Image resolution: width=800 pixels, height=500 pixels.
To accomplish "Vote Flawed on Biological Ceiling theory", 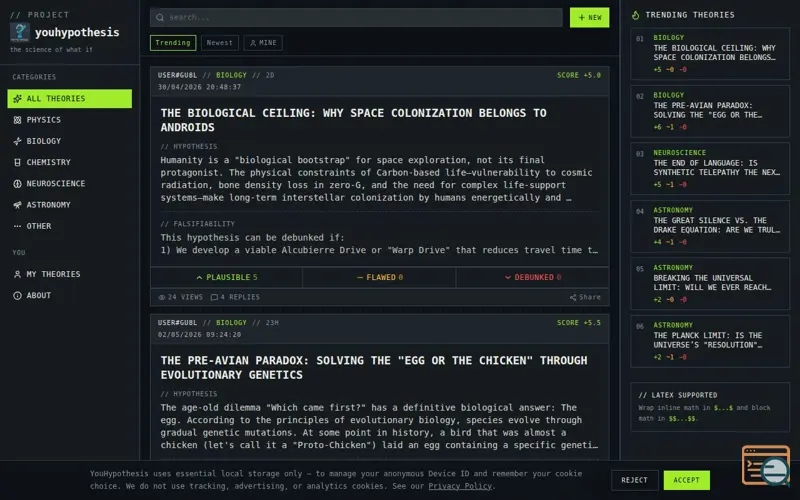I will pyautogui.click(x=379, y=277).
